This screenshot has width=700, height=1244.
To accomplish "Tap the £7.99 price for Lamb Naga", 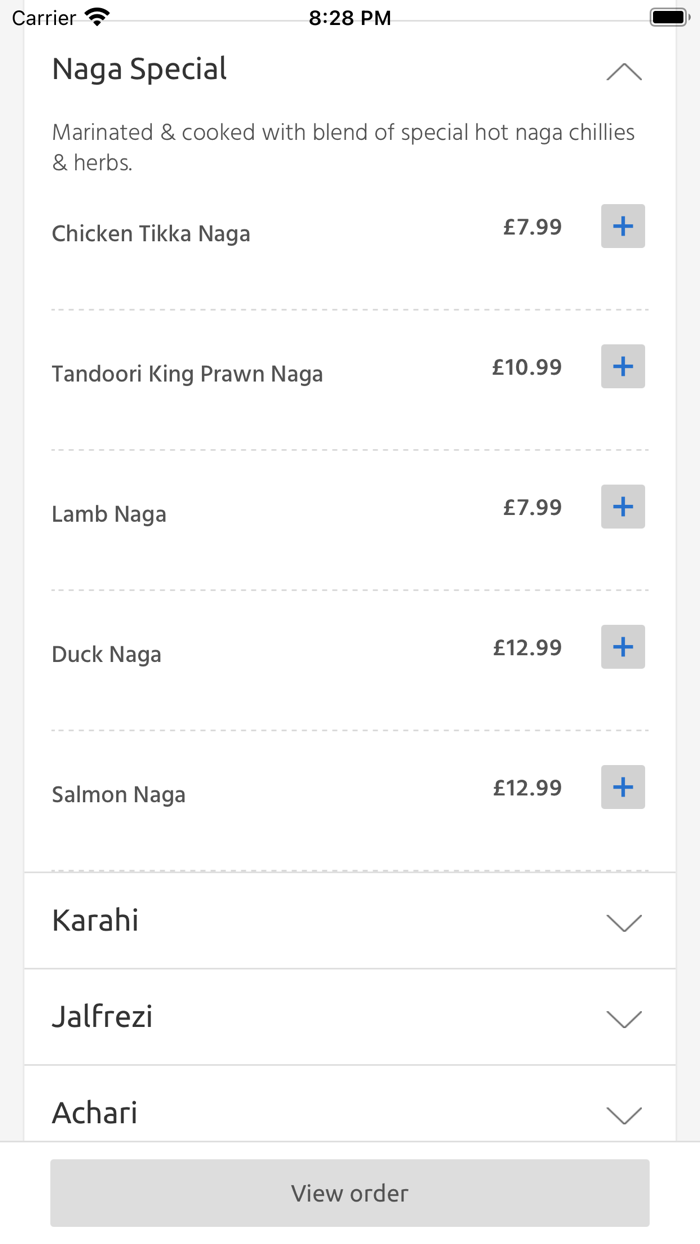I will pyautogui.click(x=532, y=507).
